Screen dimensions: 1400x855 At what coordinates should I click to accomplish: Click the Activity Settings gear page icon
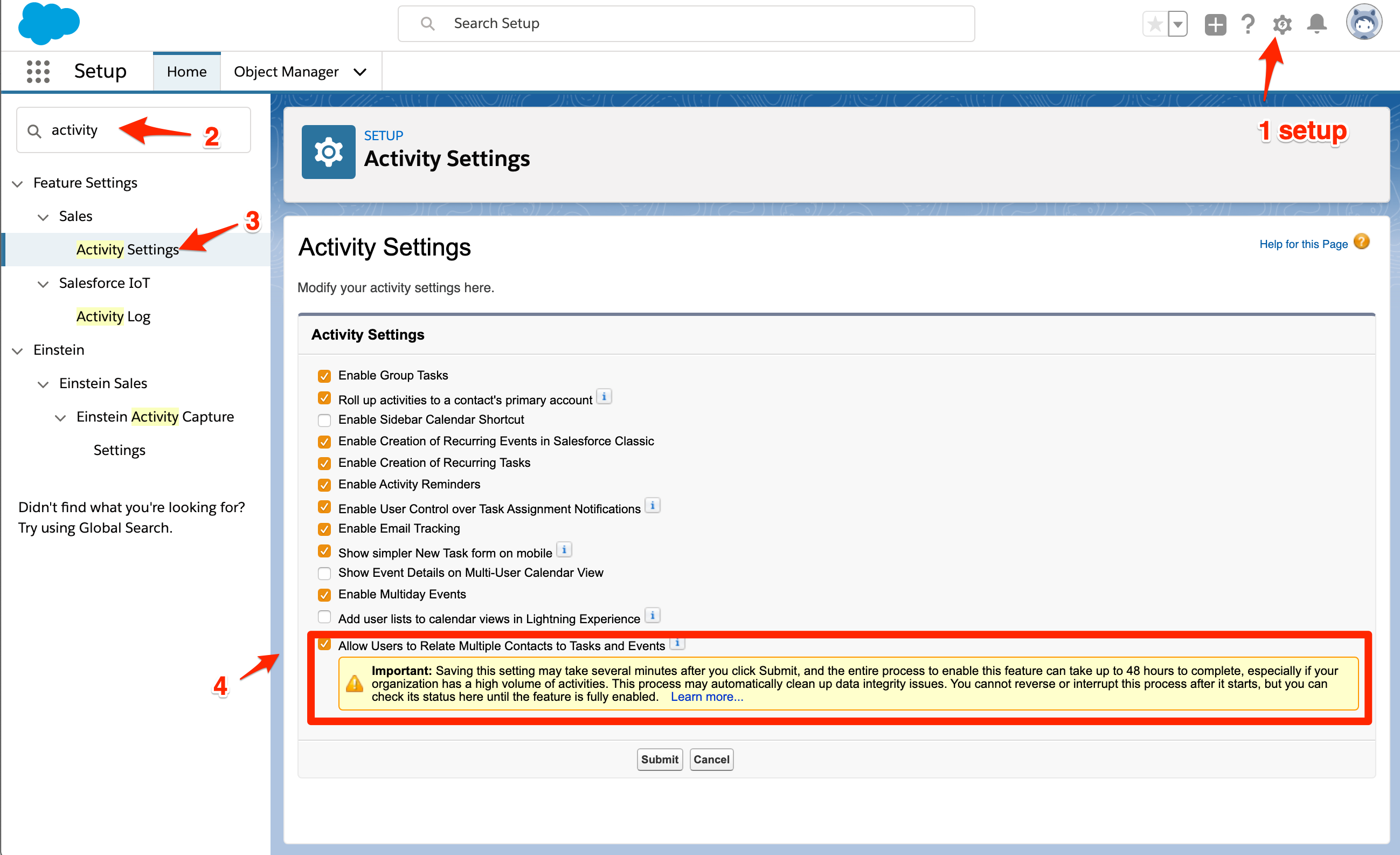coord(328,152)
